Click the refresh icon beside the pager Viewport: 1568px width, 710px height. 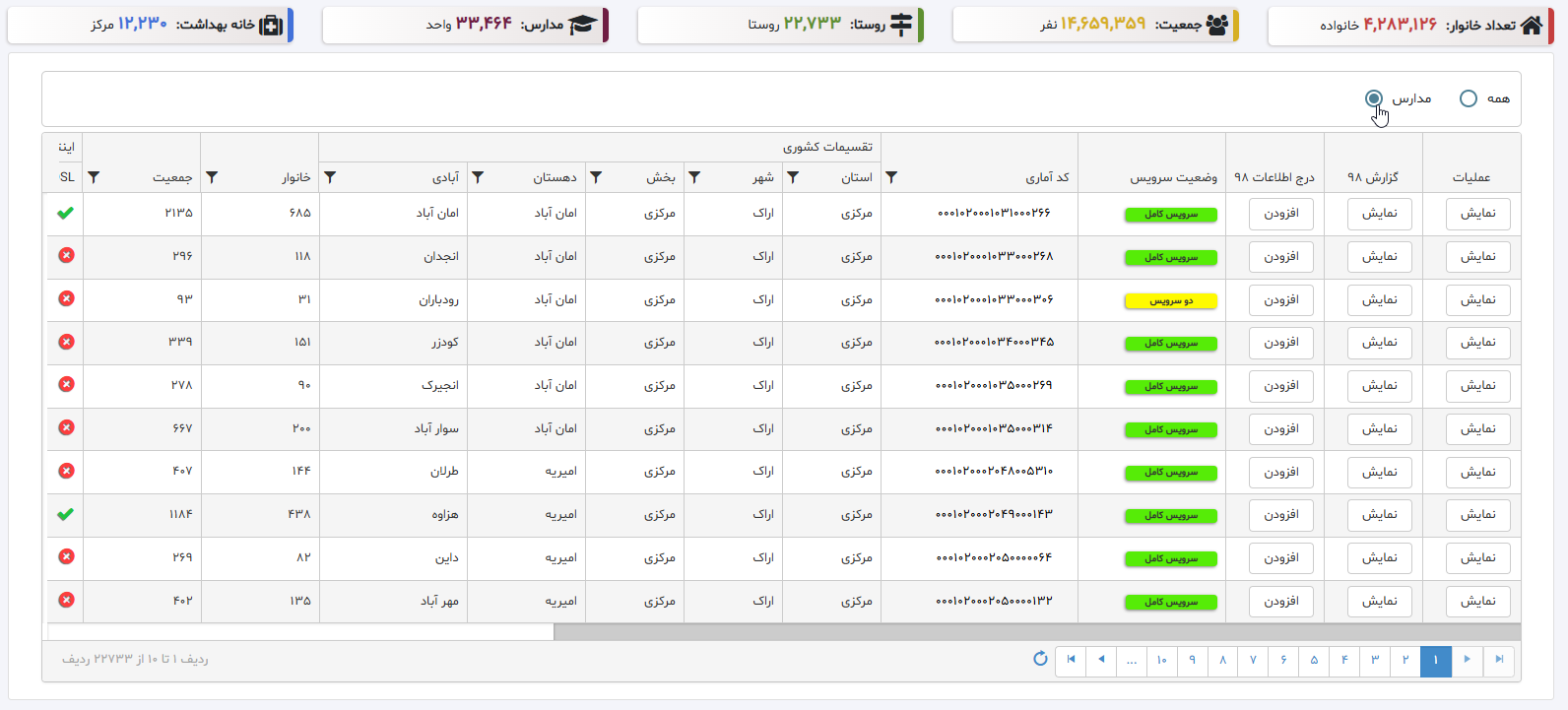(1040, 659)
